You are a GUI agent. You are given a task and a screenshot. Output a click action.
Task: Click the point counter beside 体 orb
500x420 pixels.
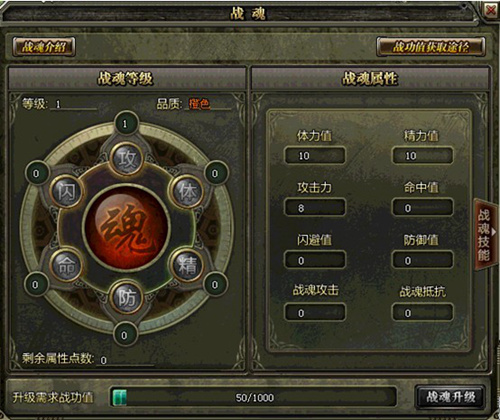point(216,173)
